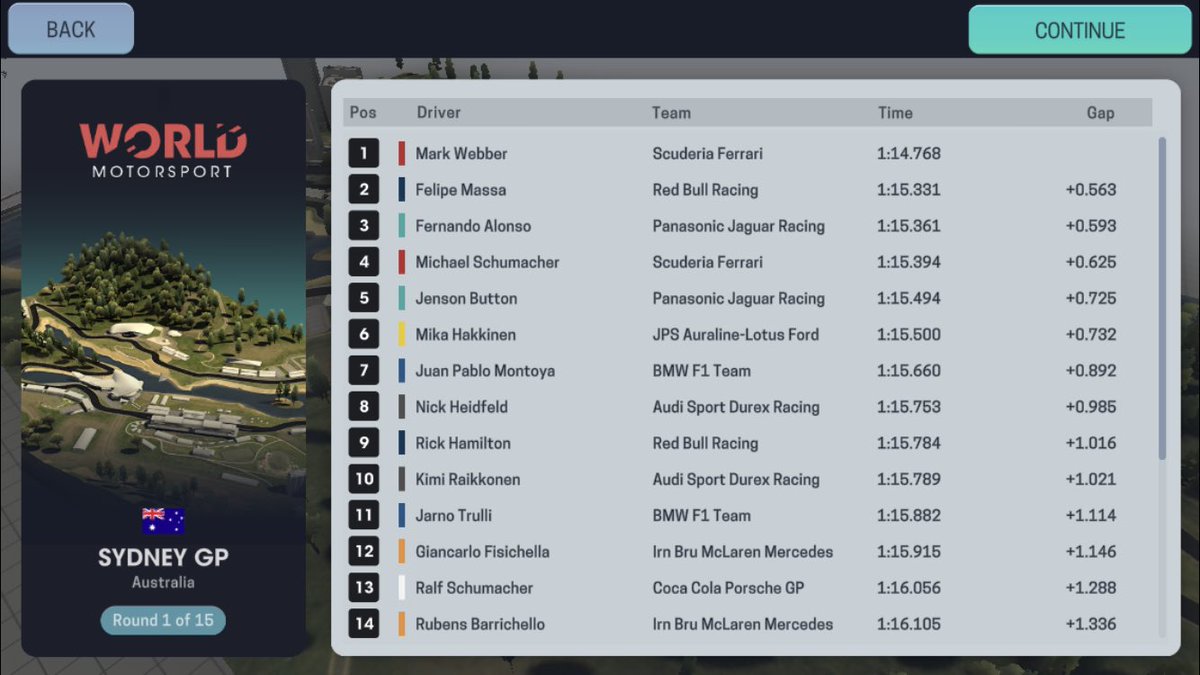Click the Time column header
1200x675 pixels.
(895, 112)
